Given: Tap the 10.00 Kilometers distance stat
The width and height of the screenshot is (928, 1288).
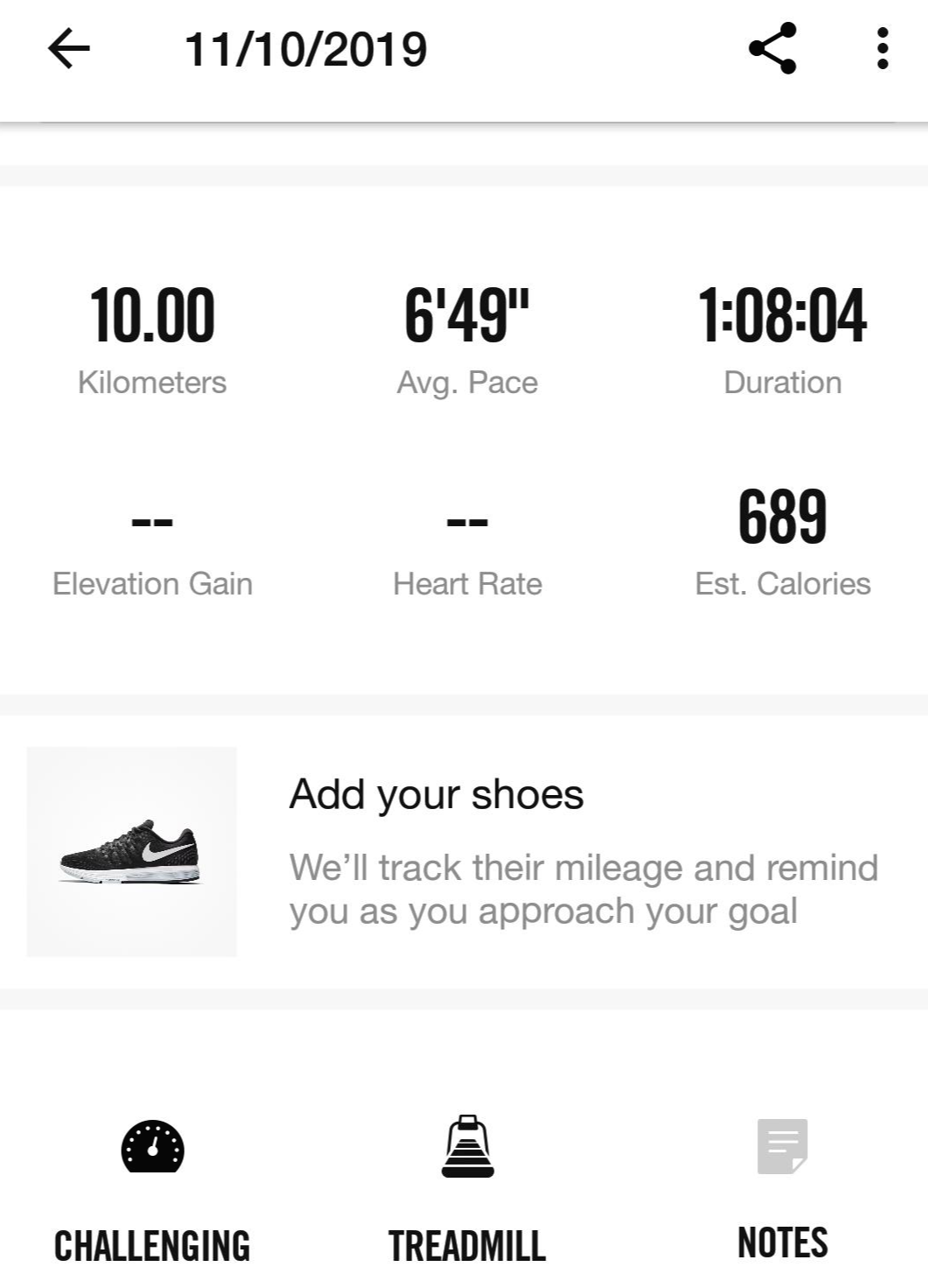Looking at the screenshot, I should point(152,316).
